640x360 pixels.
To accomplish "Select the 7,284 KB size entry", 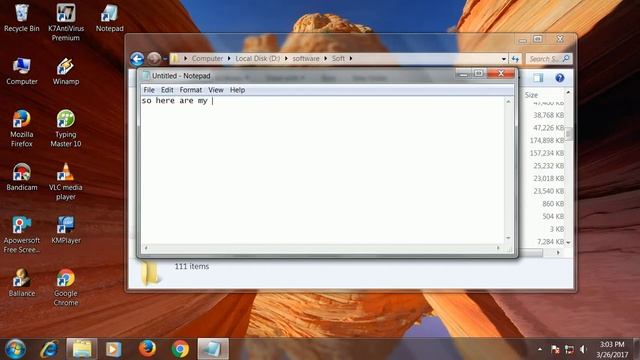I will click(551, 242).
